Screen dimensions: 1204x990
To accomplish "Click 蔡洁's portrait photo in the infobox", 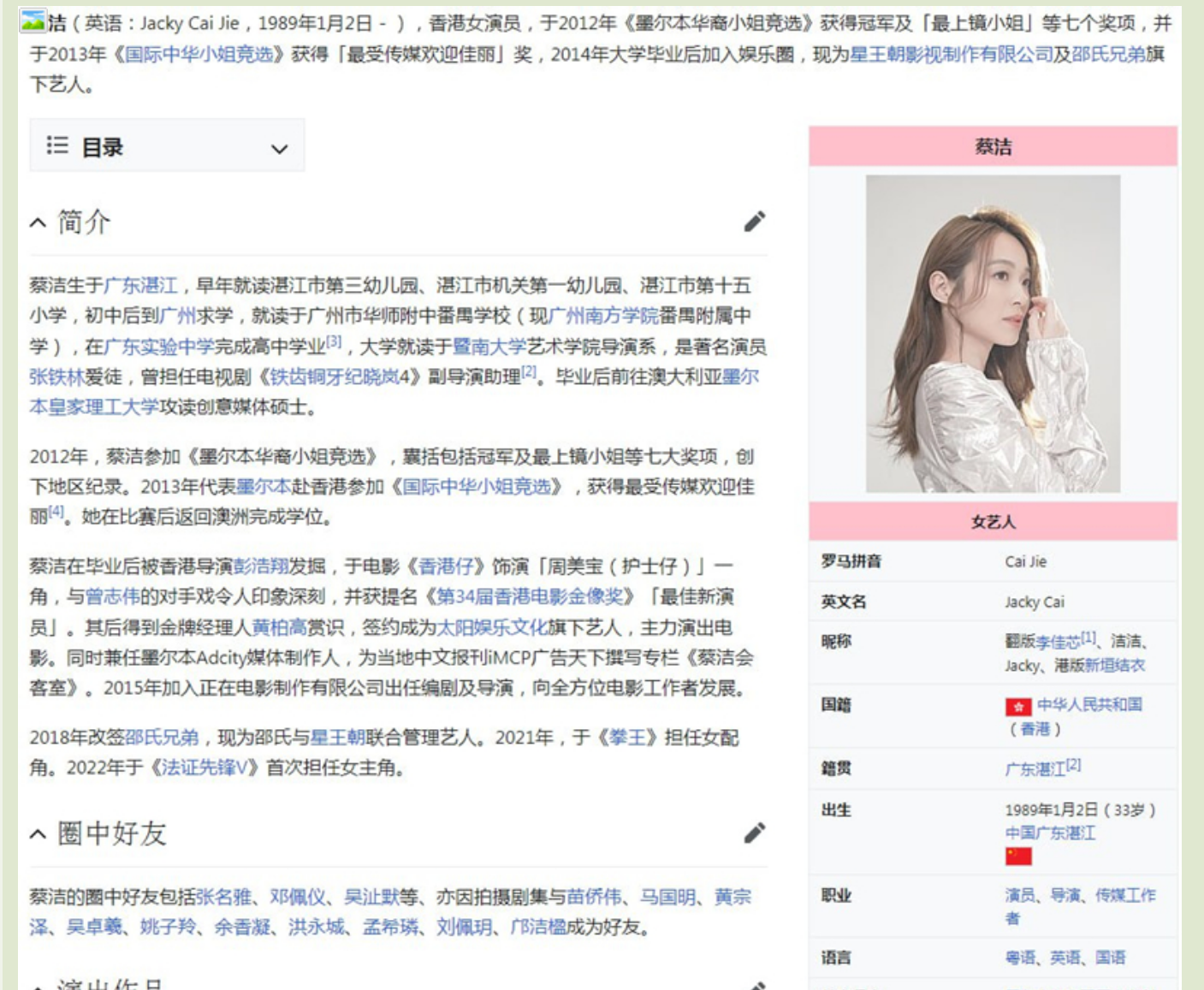I will coord(993,334).
